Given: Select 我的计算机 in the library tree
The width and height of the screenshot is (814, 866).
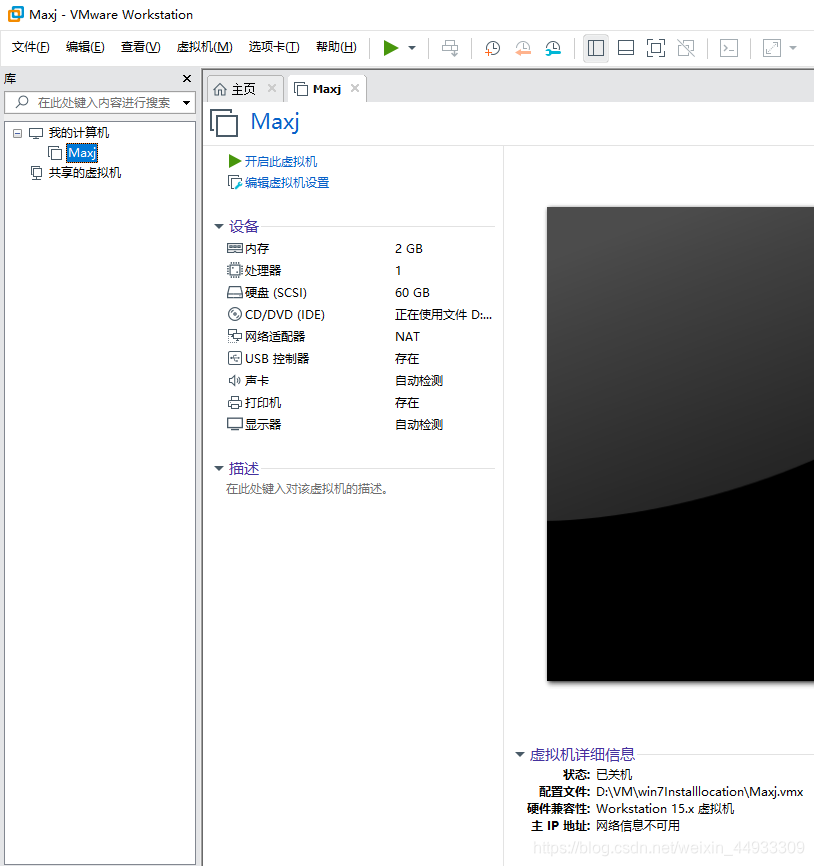Looking at the screenshot, I should point(78,133).
